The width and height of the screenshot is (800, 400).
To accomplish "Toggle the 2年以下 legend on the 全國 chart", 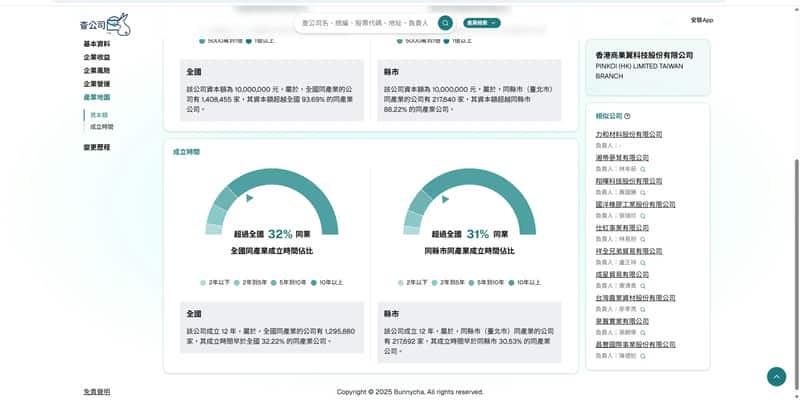I will (x=214, y=283).
